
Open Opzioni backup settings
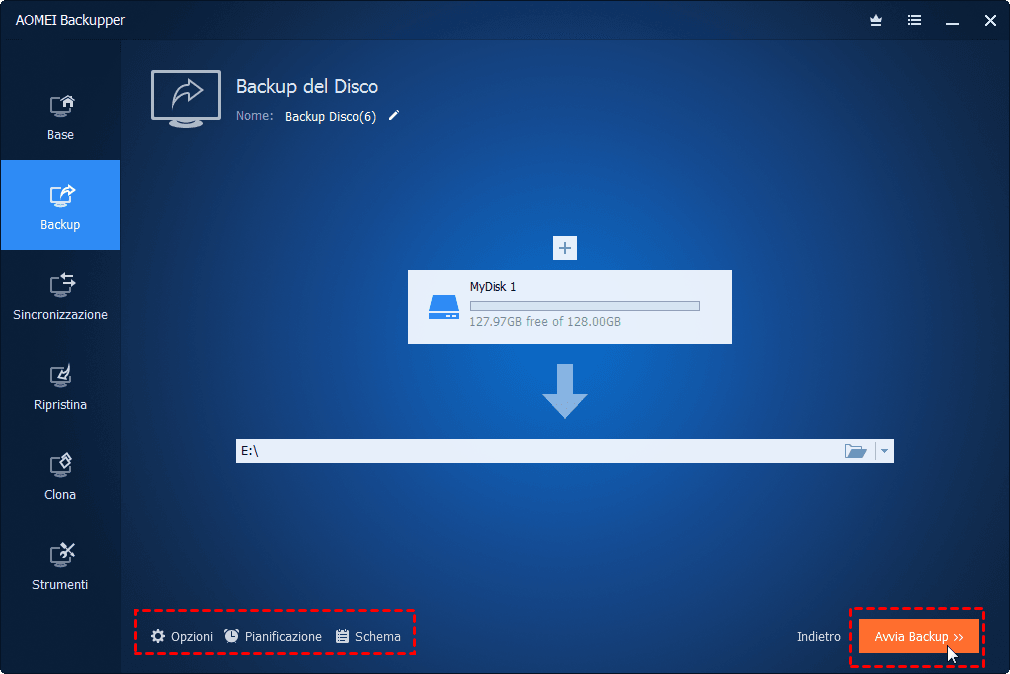pos(182,637)
